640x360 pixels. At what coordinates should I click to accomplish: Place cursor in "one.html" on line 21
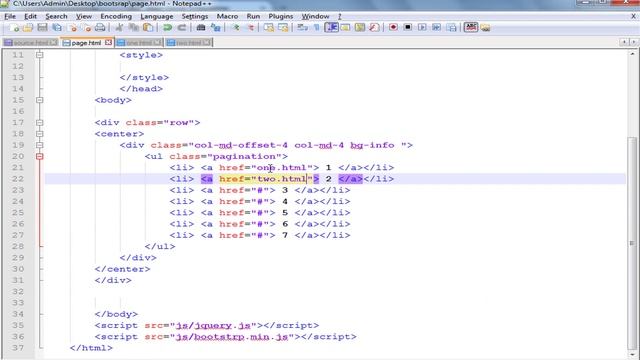pos(281,168)
